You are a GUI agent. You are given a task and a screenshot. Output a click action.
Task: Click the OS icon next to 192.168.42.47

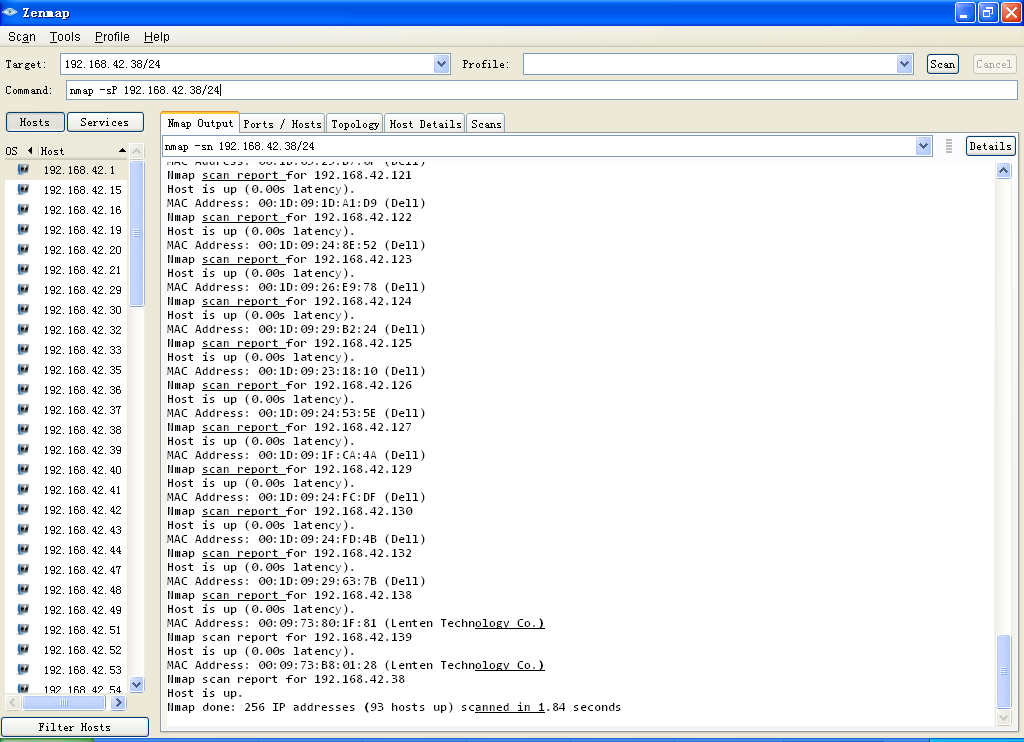(x=23, y=570)
